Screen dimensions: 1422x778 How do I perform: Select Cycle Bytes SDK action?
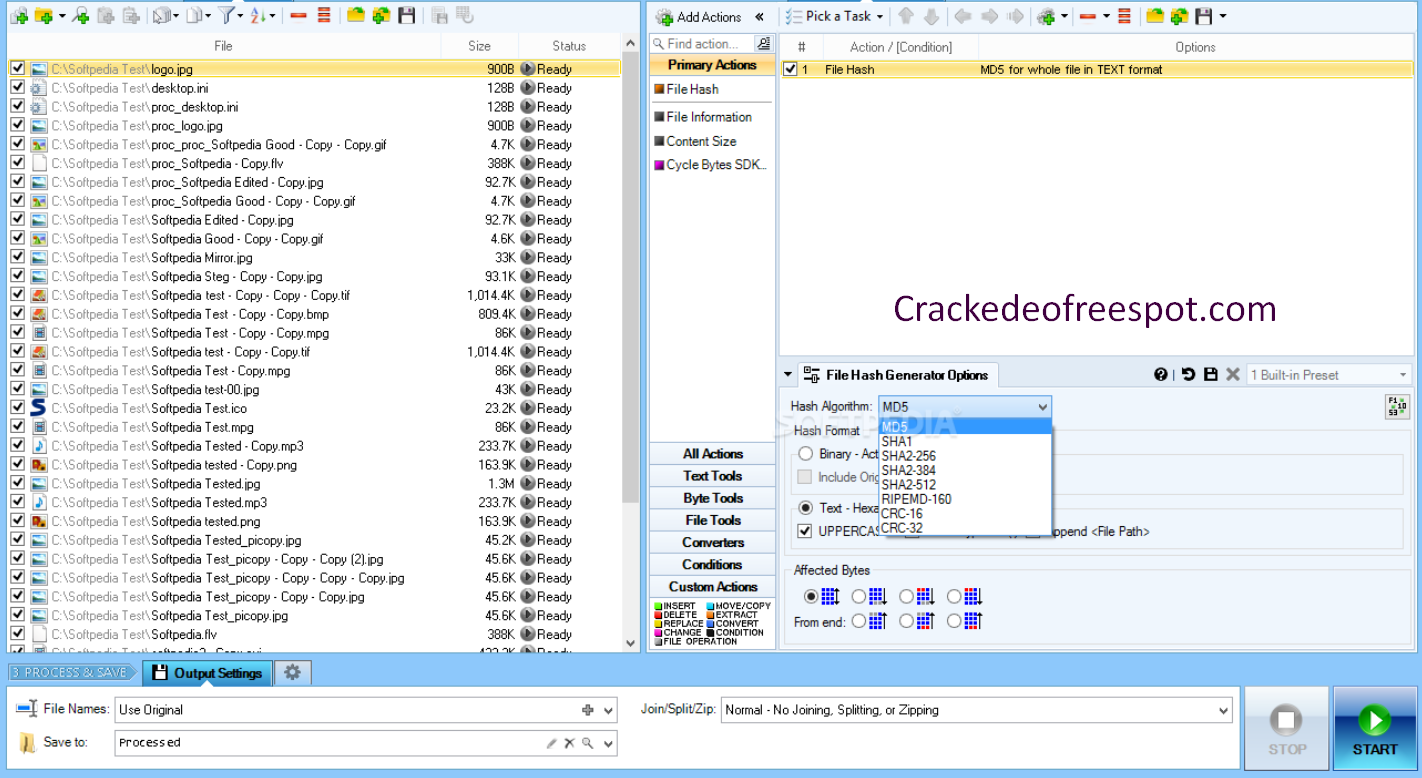710,165
